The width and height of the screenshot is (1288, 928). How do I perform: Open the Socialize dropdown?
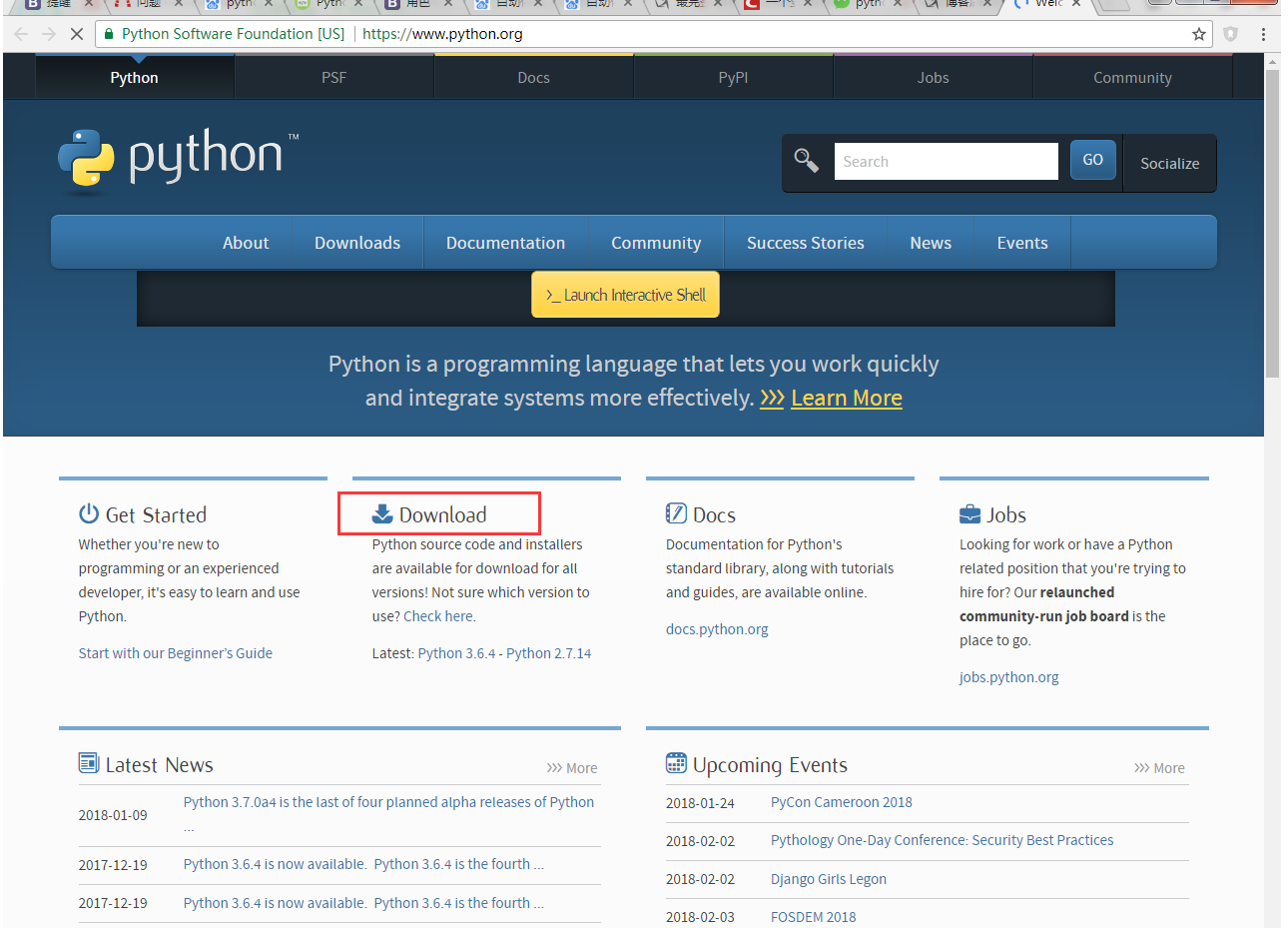point(1170,163)
